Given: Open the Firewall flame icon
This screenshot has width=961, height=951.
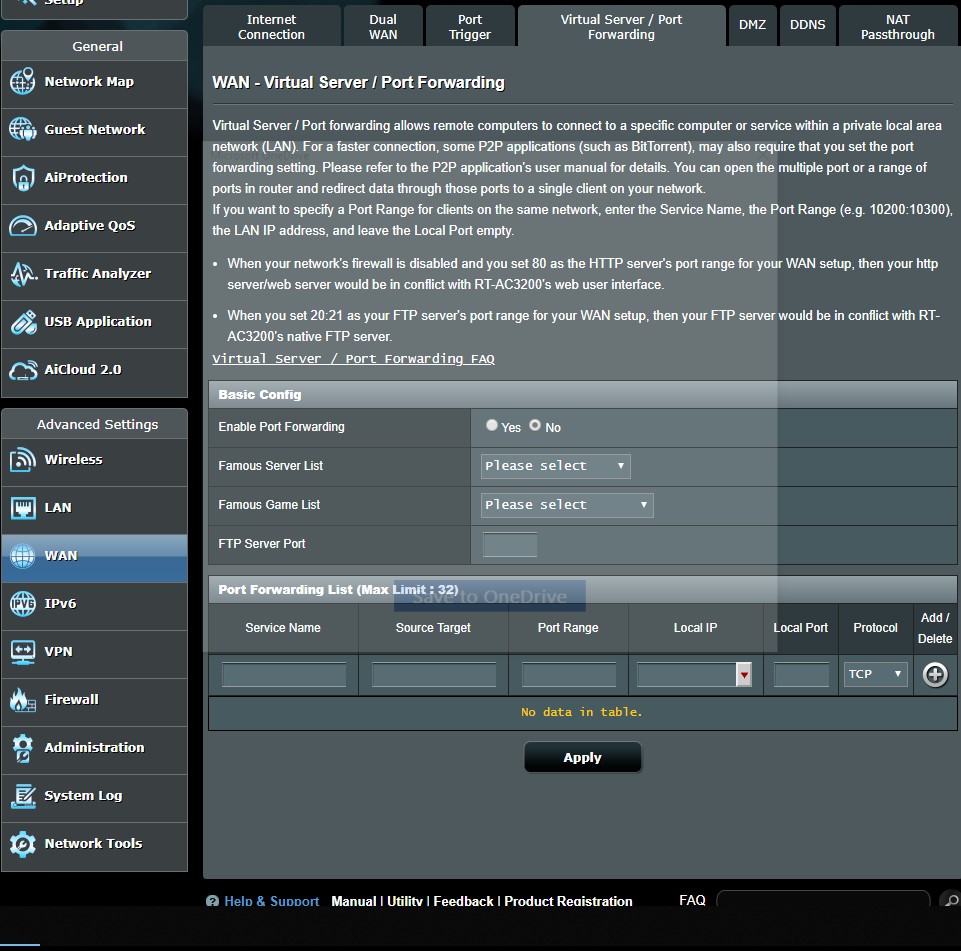Looking at the screenshot, I should [x=22, y=700].
